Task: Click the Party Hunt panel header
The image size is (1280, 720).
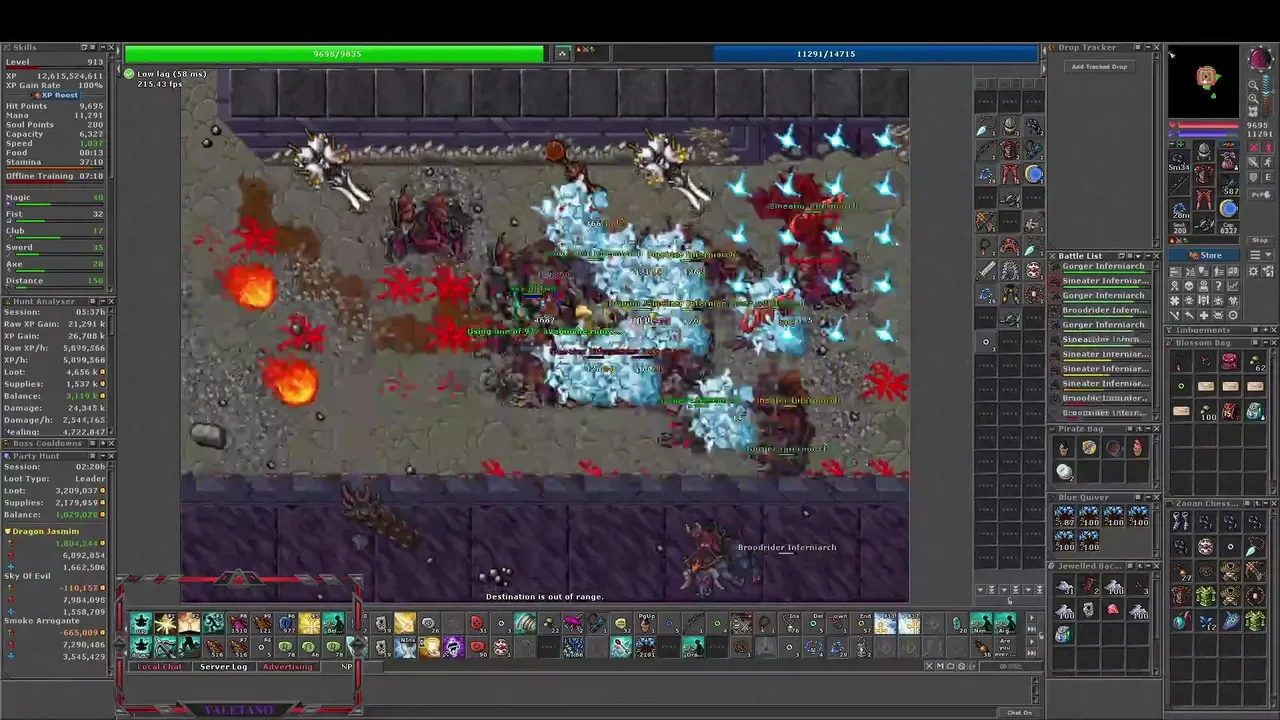Action: pos(60,455)
